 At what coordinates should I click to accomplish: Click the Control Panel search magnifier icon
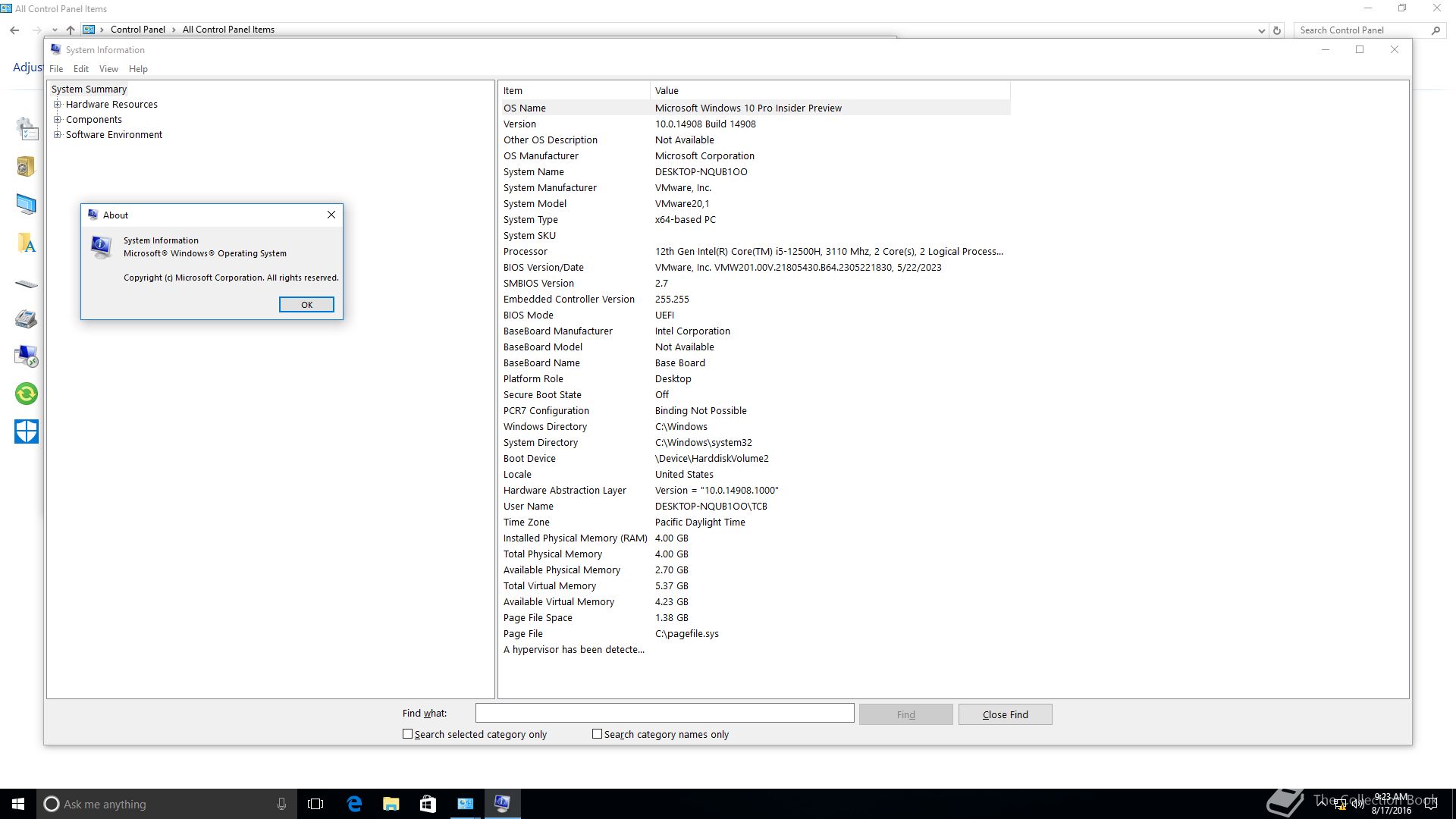coord(1436,30)
